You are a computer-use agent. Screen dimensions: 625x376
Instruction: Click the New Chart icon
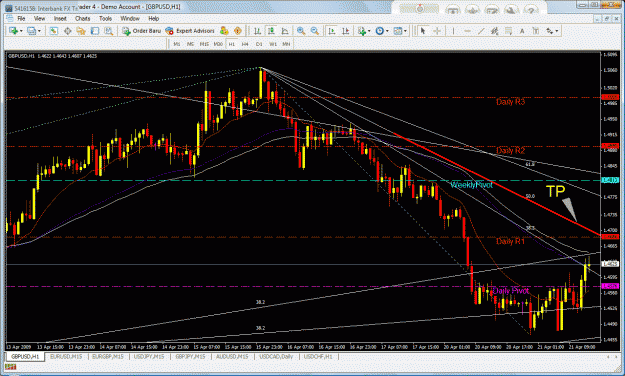(x=13, y=31)
